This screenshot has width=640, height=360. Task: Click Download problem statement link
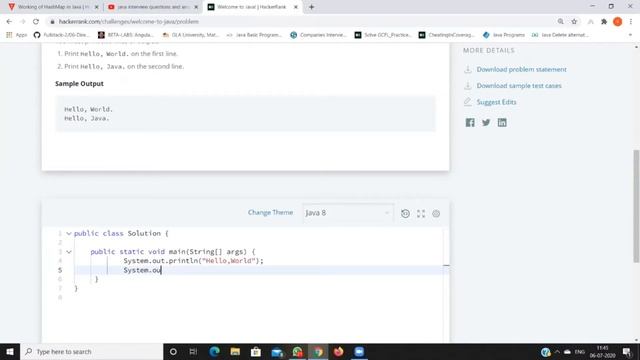(521, 69)
